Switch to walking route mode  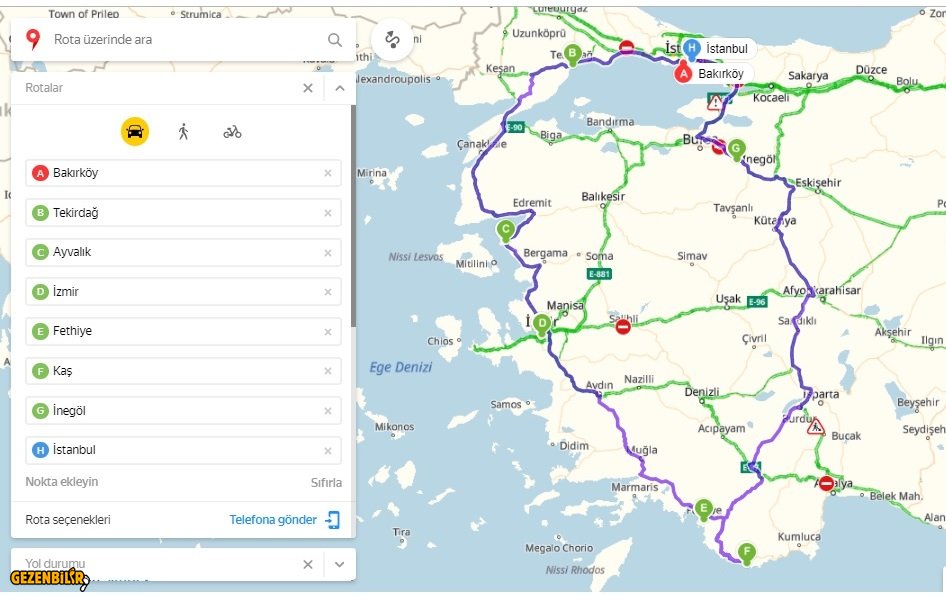183,131
